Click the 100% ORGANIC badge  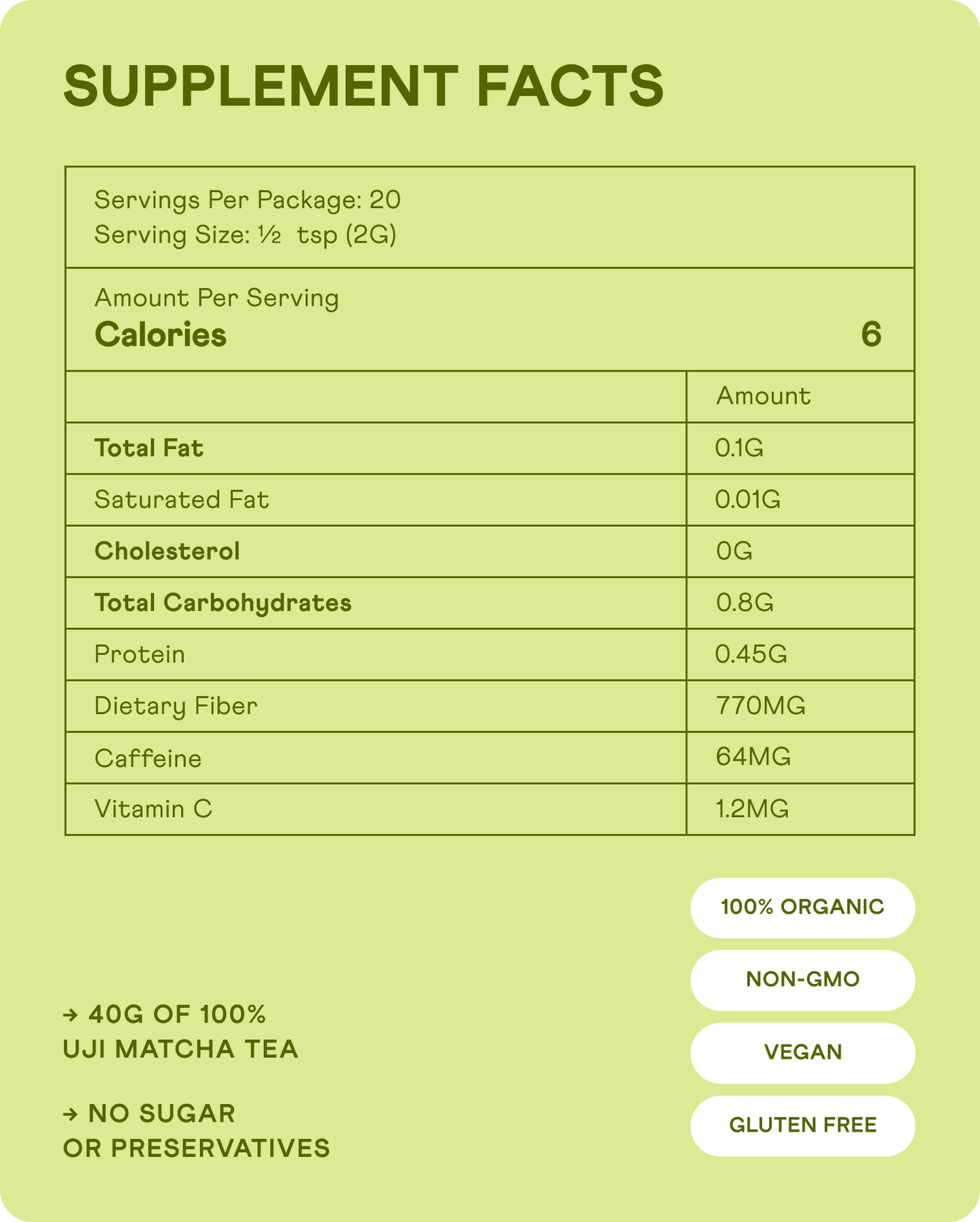coord(802,907)
